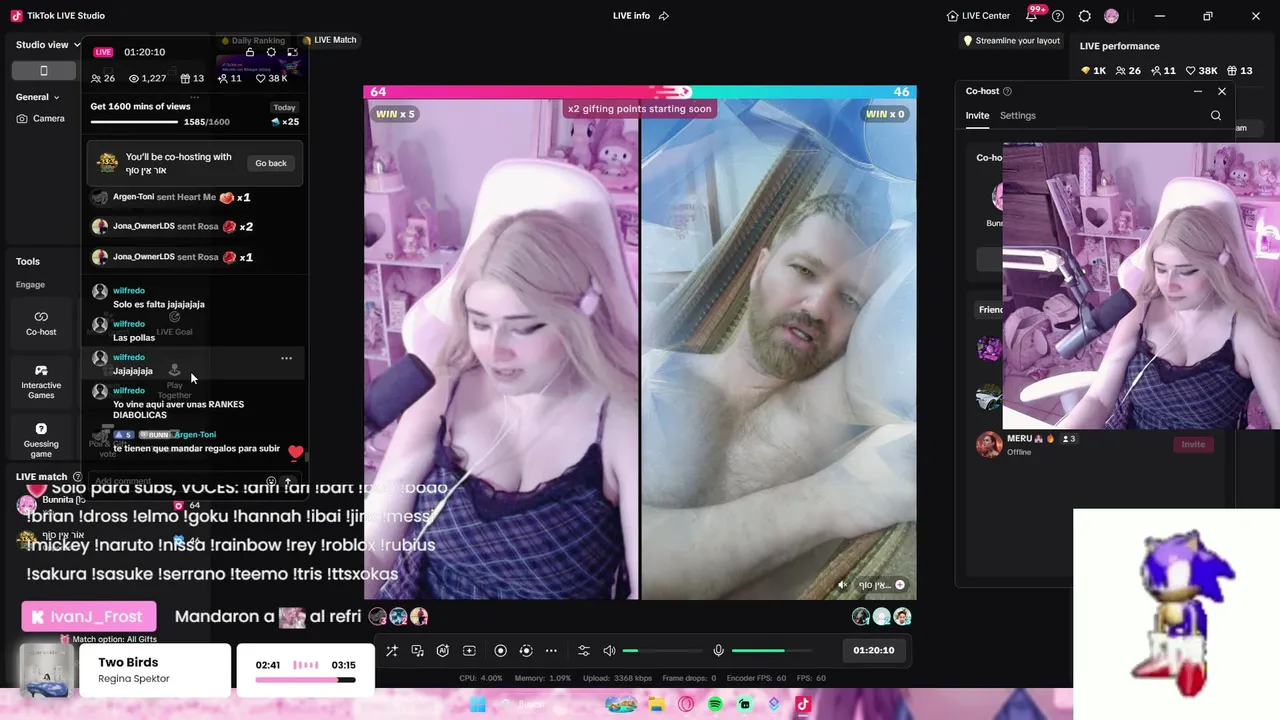Click the dashed-circle replay capture icon
This screenshot has height=720, width=1280.
[526, 651]
